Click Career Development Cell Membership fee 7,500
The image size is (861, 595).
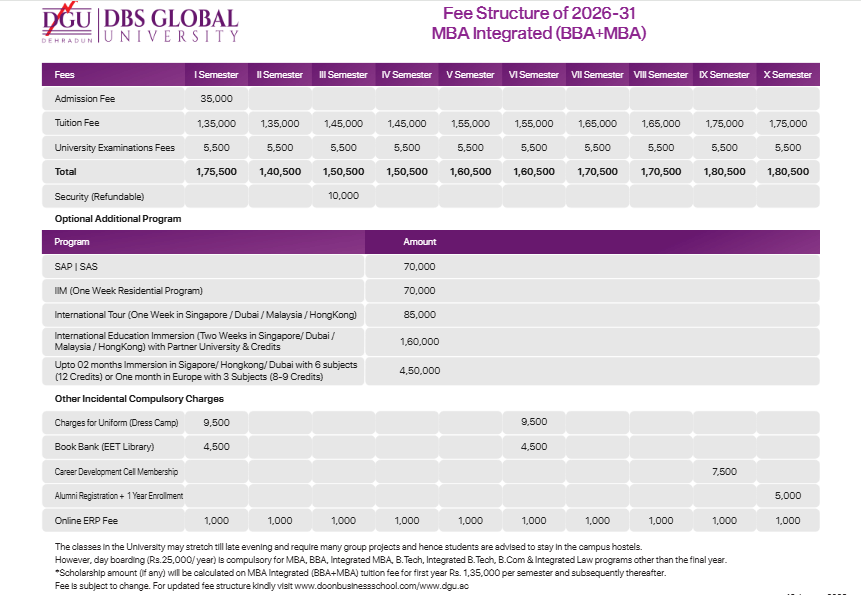click(724, 470)
